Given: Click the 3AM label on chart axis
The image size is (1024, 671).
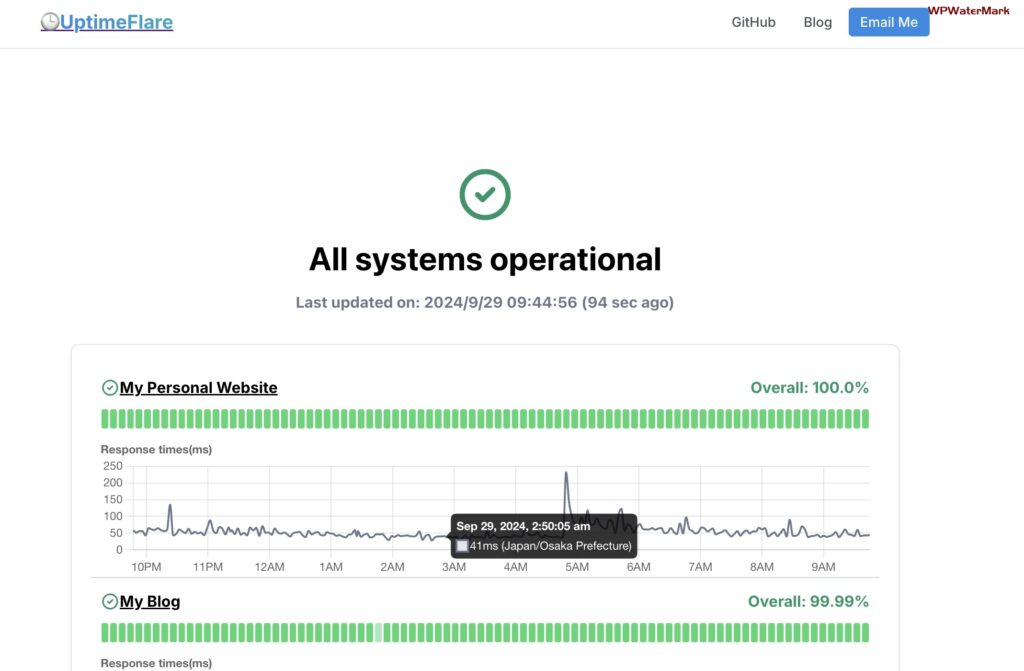Looking at the screenshot, I should 454,566.
